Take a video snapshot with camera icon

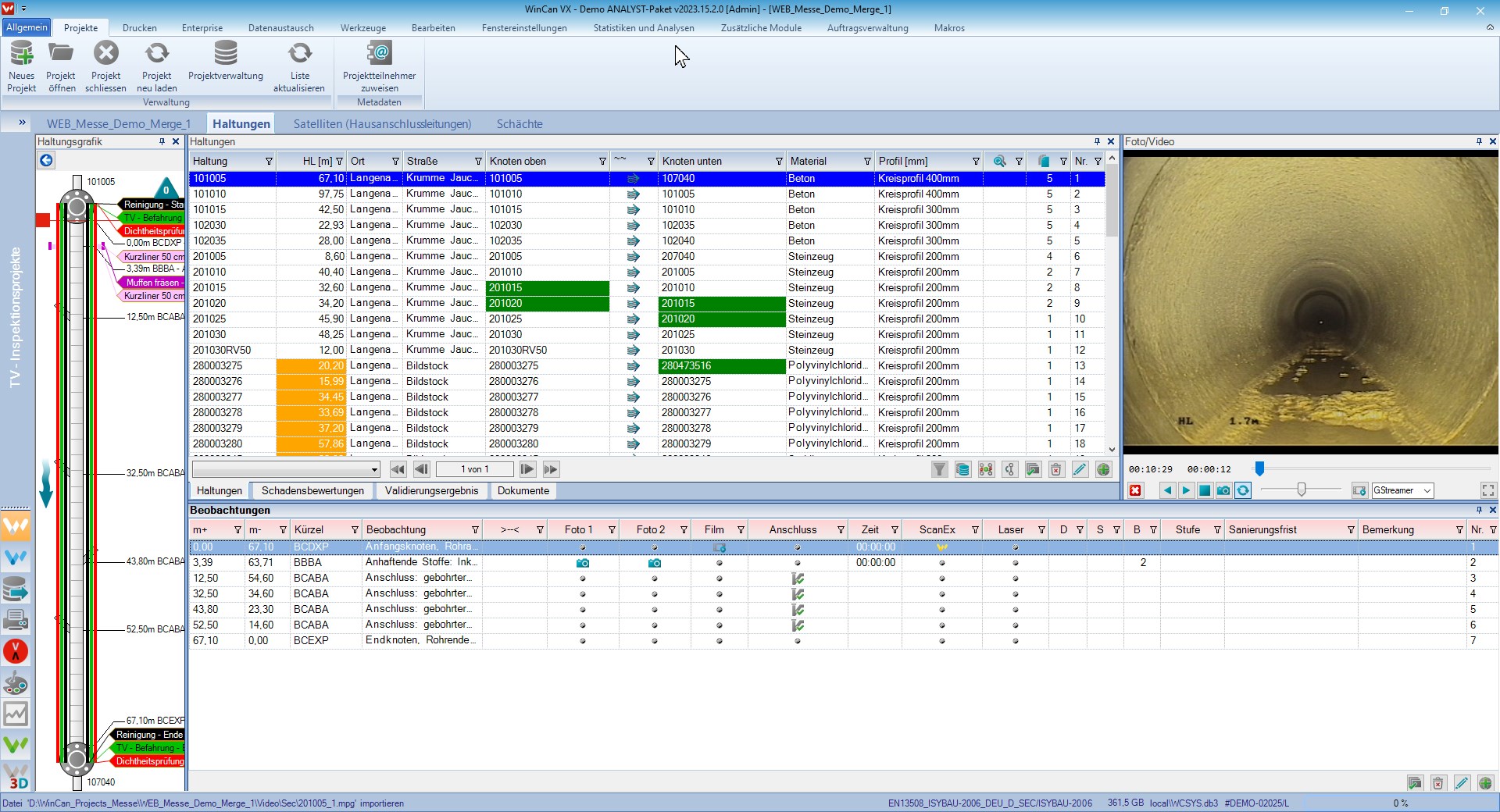[1223, 490]
